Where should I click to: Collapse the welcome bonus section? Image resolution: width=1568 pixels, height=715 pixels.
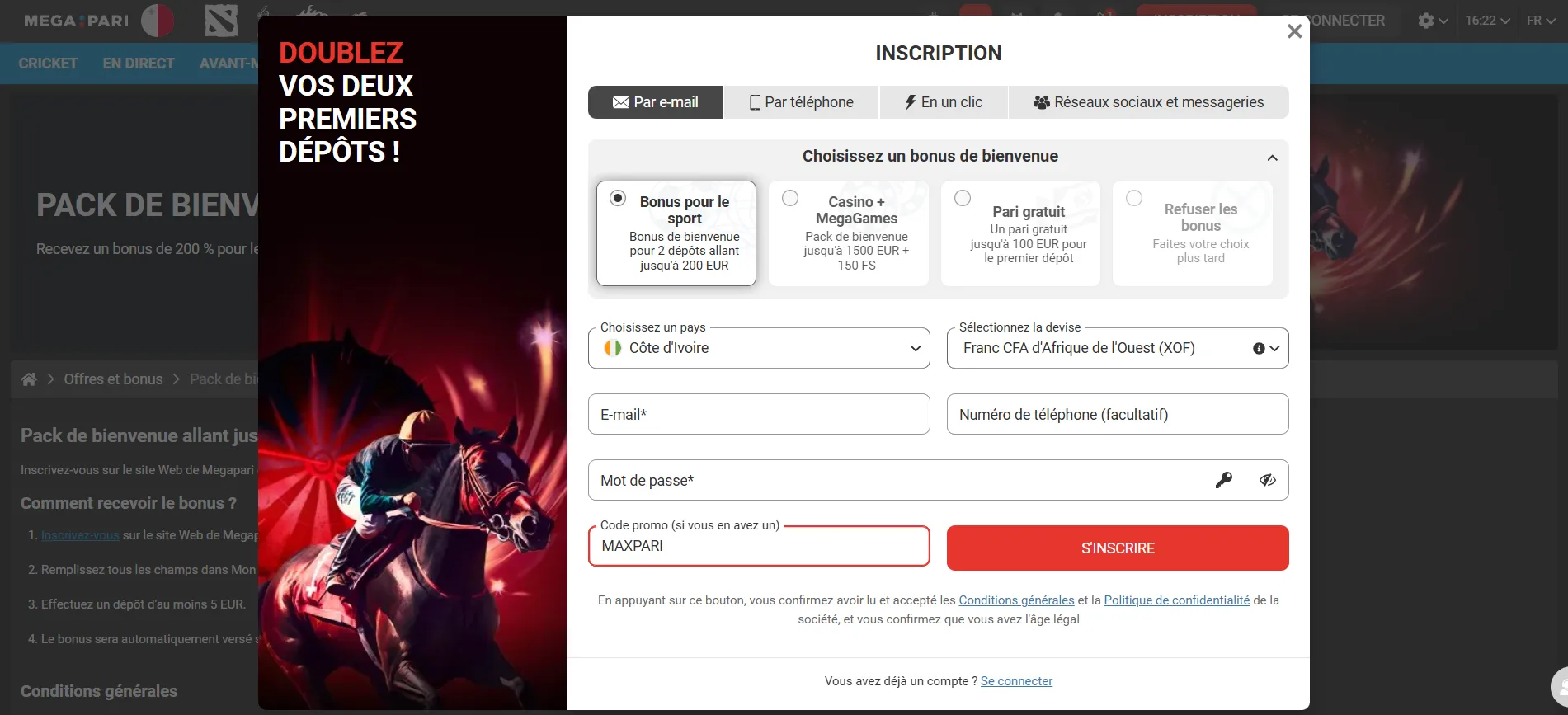[x=1273, y=157]
